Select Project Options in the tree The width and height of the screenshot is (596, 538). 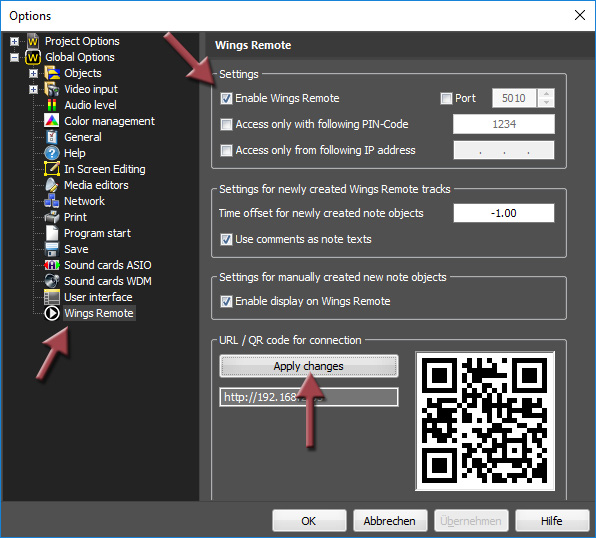(82, 41)
